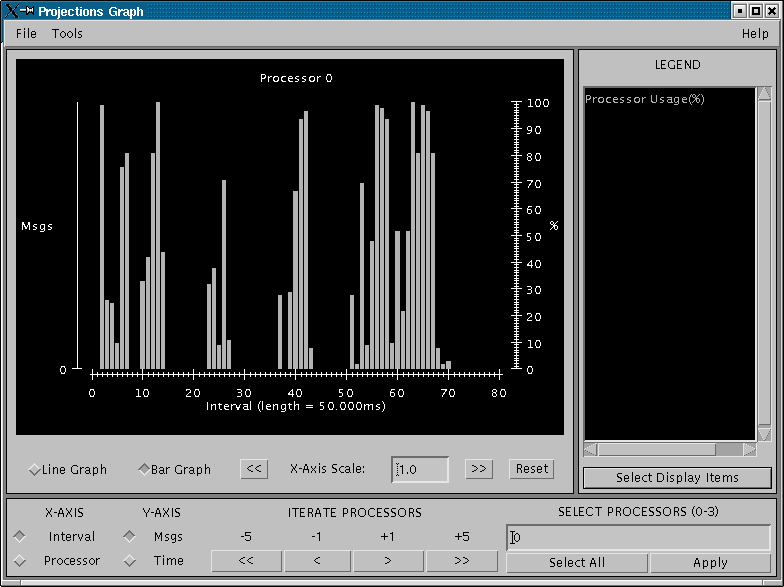The image size is (784, 587).
Task: Set Y-axis to Time
Action: 129,561
